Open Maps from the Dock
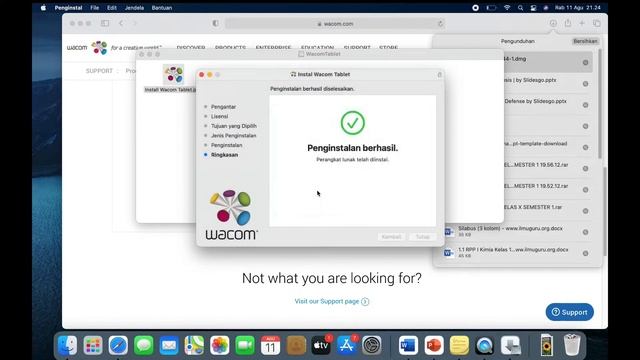The image size is (640, 360). click(194, 345)
